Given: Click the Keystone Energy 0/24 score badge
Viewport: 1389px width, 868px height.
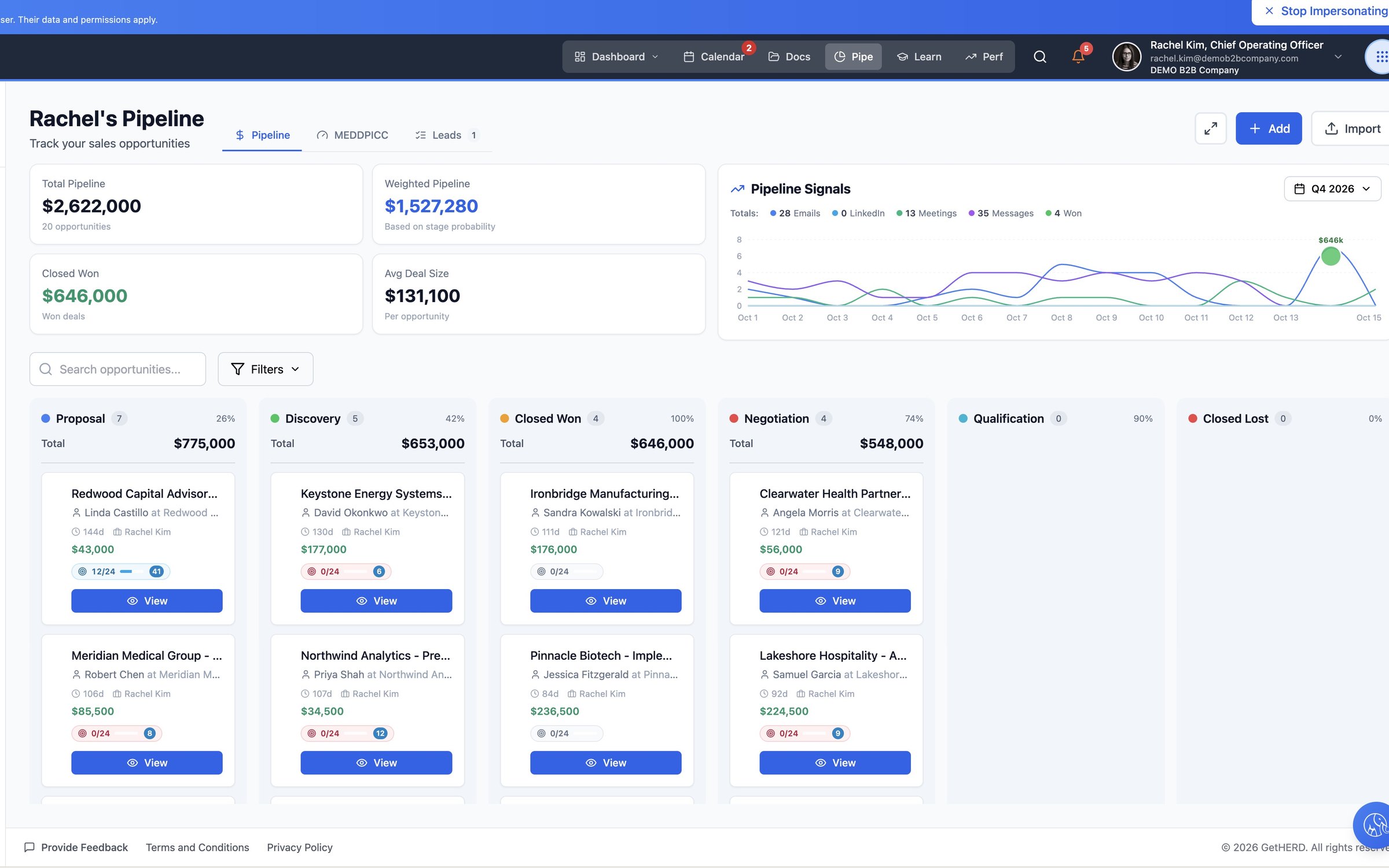Looking at the screenshot, I should pyautogui.click(x=346, y=571).
